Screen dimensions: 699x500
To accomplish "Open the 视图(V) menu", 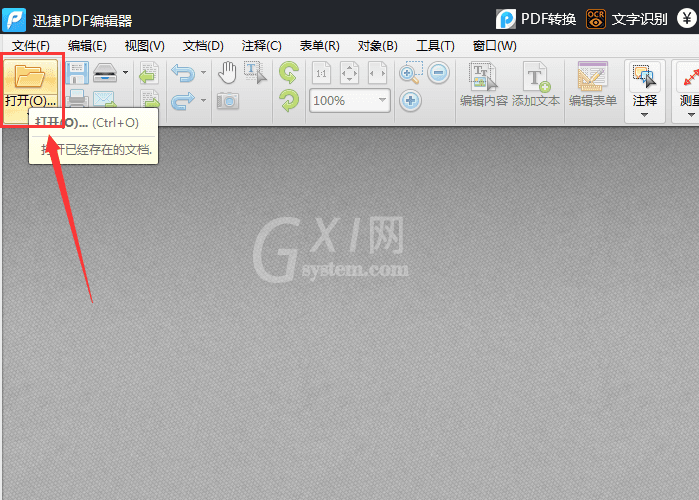I will coord(144,45).
